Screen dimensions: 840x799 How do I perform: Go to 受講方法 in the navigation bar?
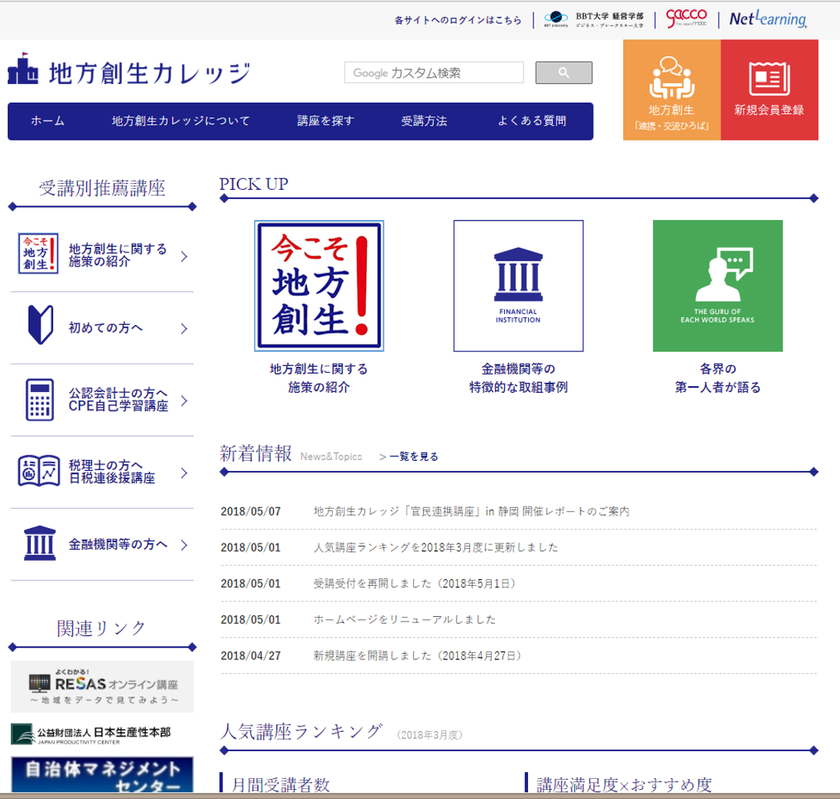tap(424, 121)
